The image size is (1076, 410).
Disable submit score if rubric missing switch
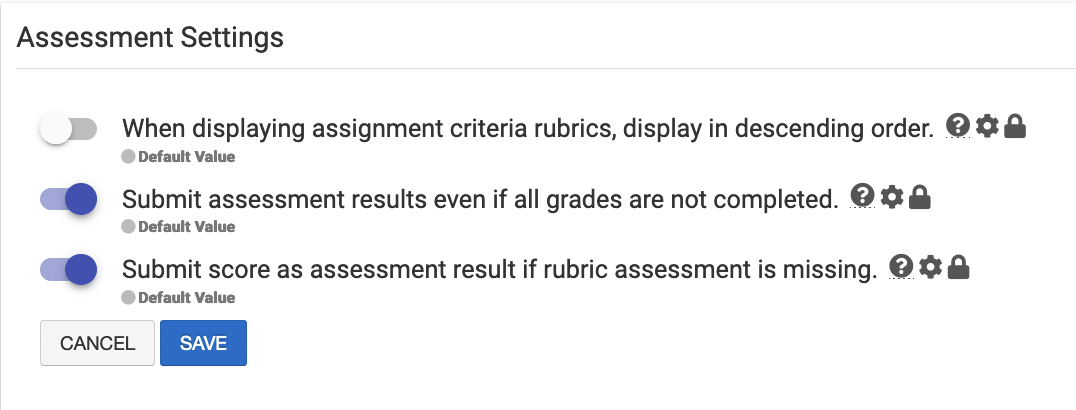click(68, 269)
